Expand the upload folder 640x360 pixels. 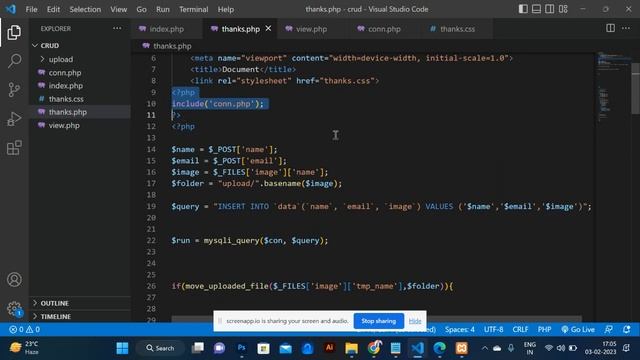tap(80, 59)
